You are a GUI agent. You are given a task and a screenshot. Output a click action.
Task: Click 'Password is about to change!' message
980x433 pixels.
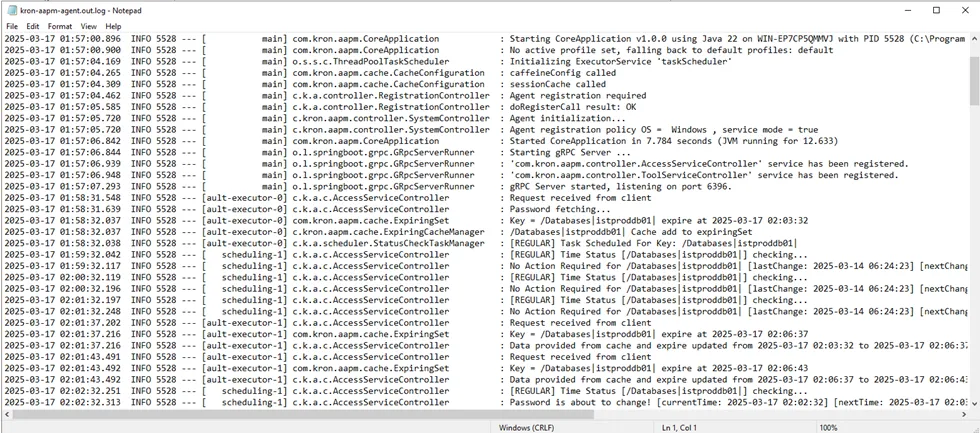(581, 402)
